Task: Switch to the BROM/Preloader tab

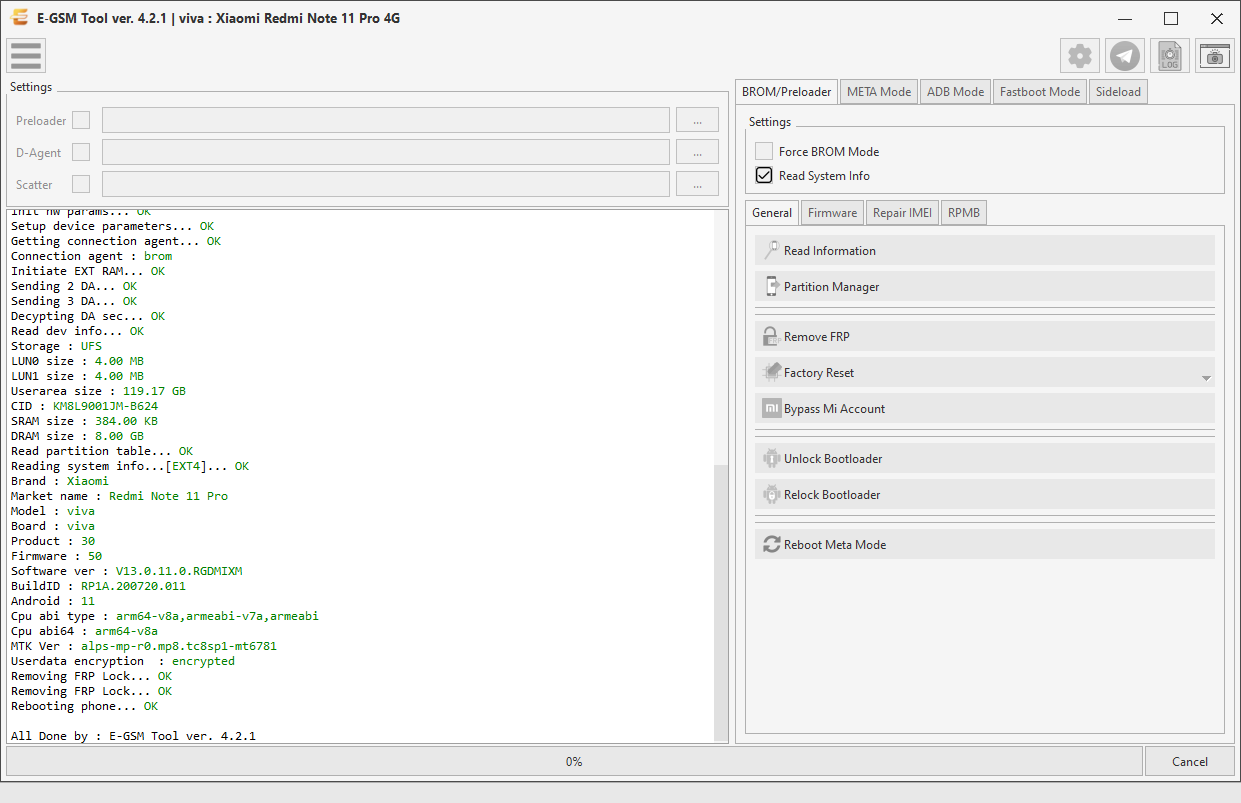Action: 786,91
